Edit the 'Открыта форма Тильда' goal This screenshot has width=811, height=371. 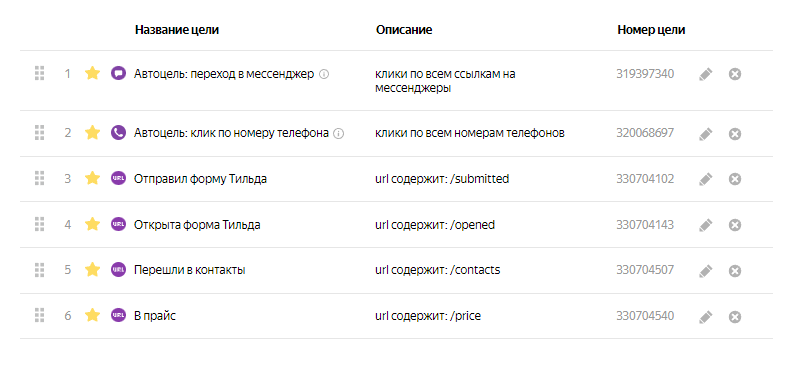click(x=705, y=225)
